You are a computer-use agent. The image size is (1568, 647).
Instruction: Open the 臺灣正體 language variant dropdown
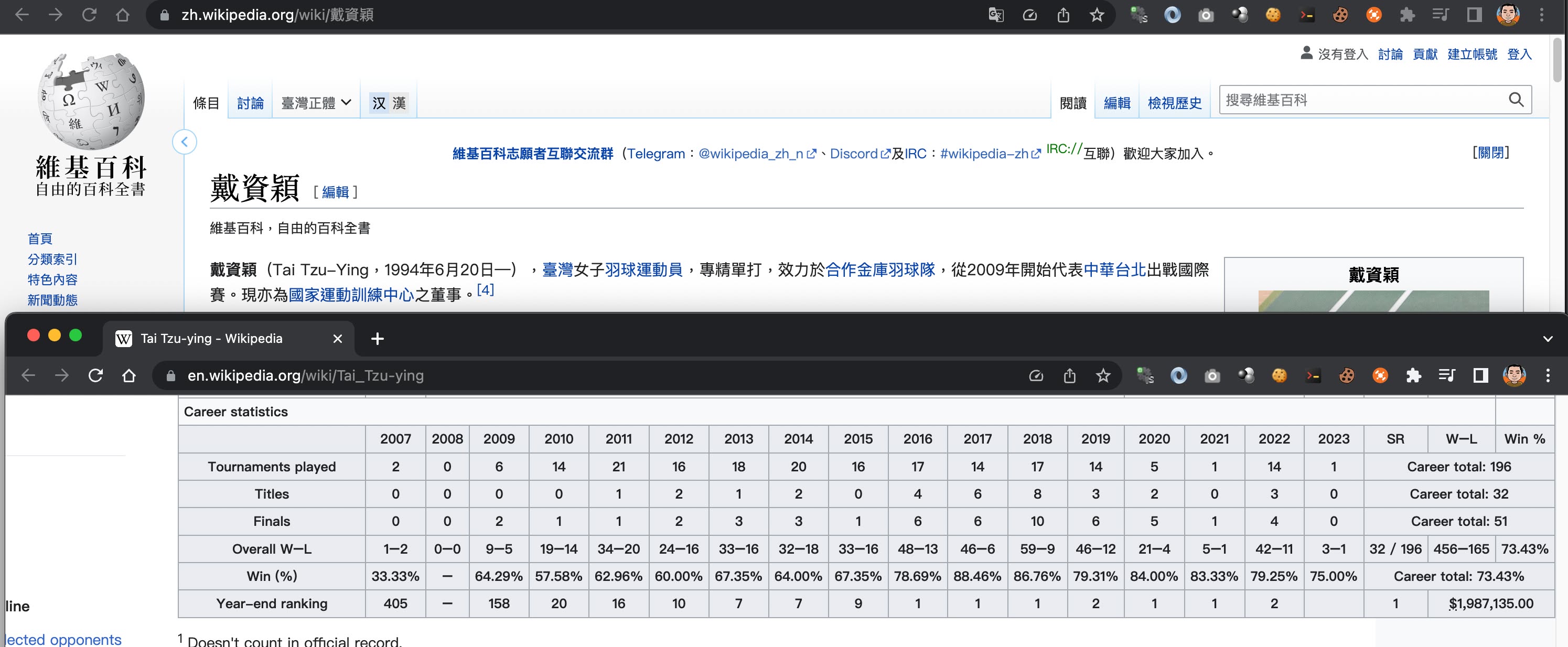tap(316, 103)
